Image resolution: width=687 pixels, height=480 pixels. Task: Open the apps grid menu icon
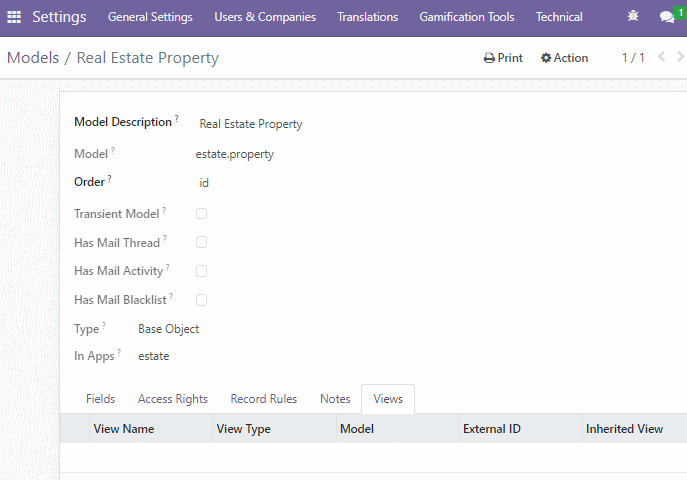coord(14,17)
